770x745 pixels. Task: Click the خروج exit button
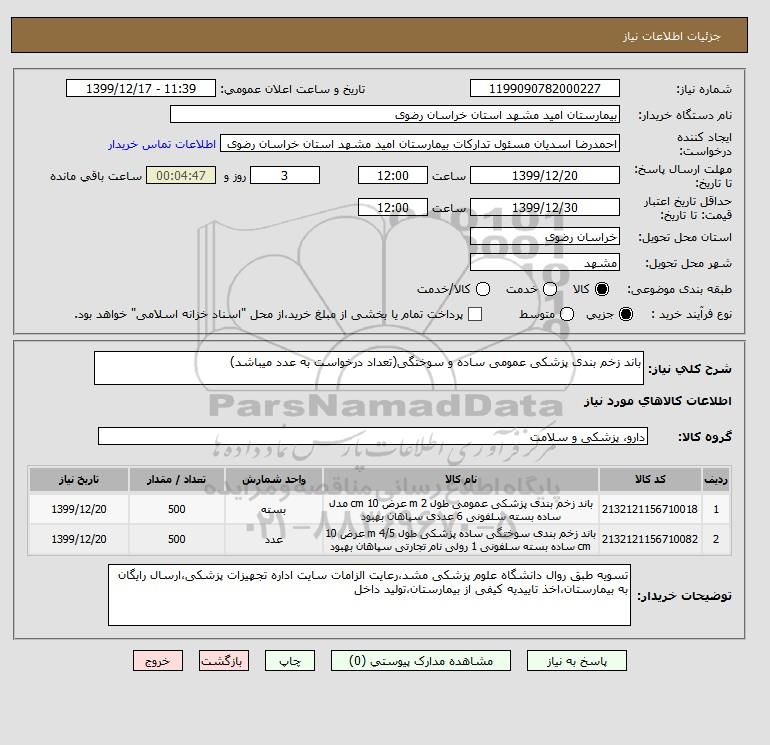[158, 661]
